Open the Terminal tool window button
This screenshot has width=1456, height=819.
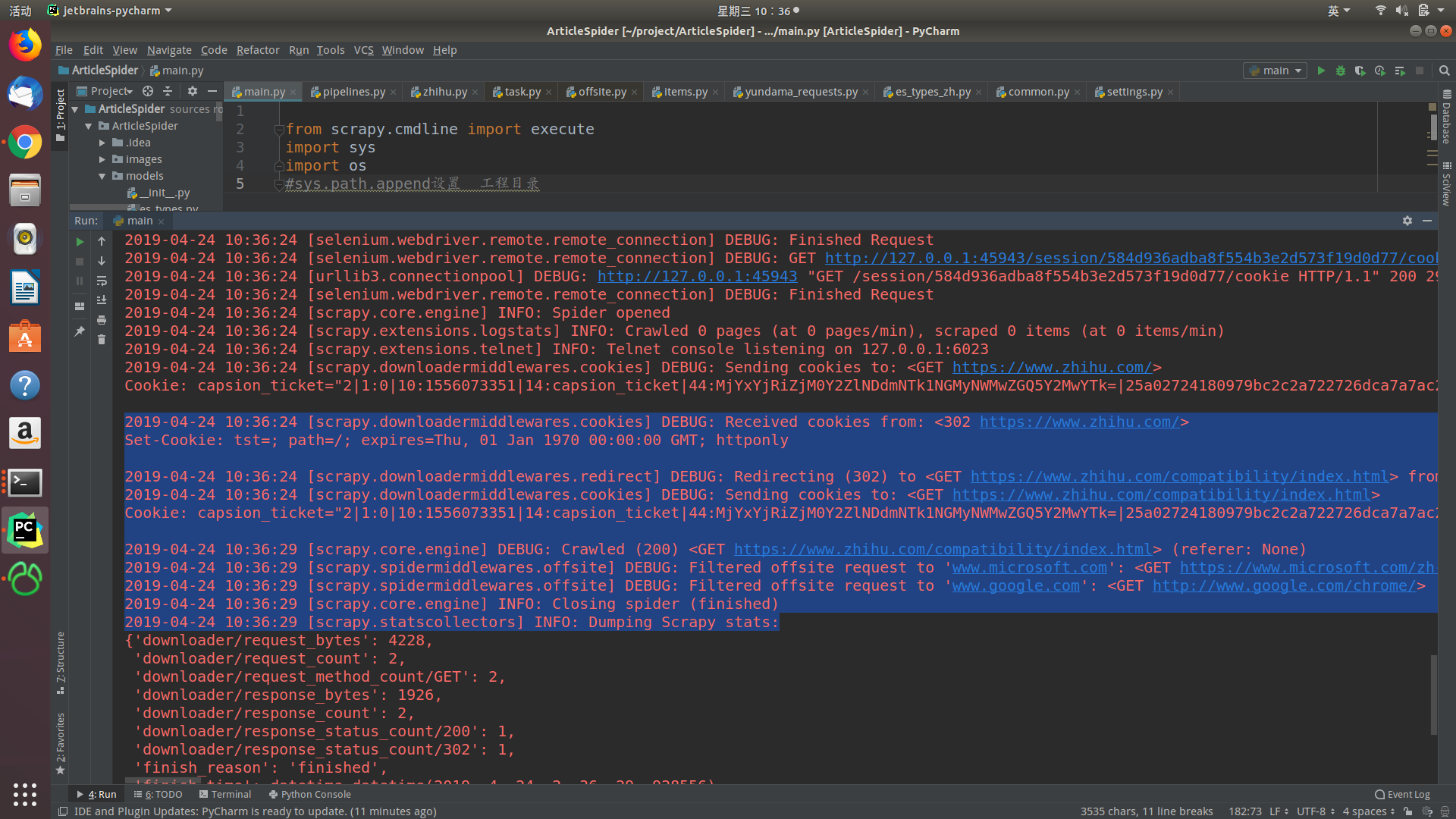[224, 794]
